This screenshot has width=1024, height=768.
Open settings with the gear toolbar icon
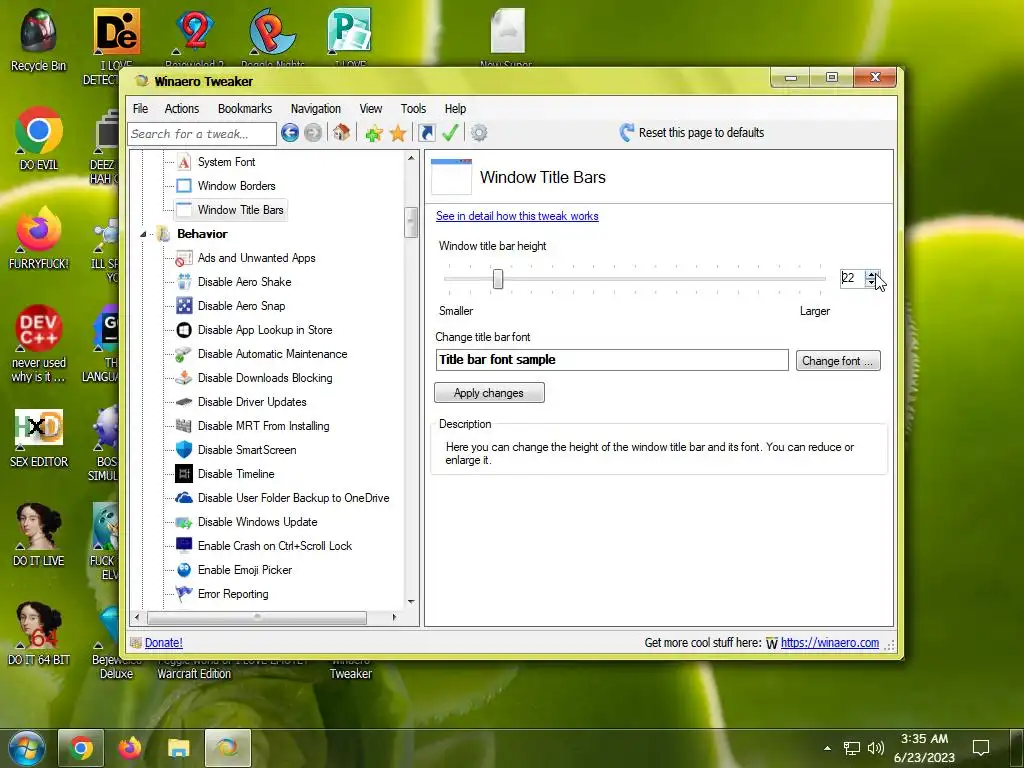pyautogui.click(x=479, y=133)
